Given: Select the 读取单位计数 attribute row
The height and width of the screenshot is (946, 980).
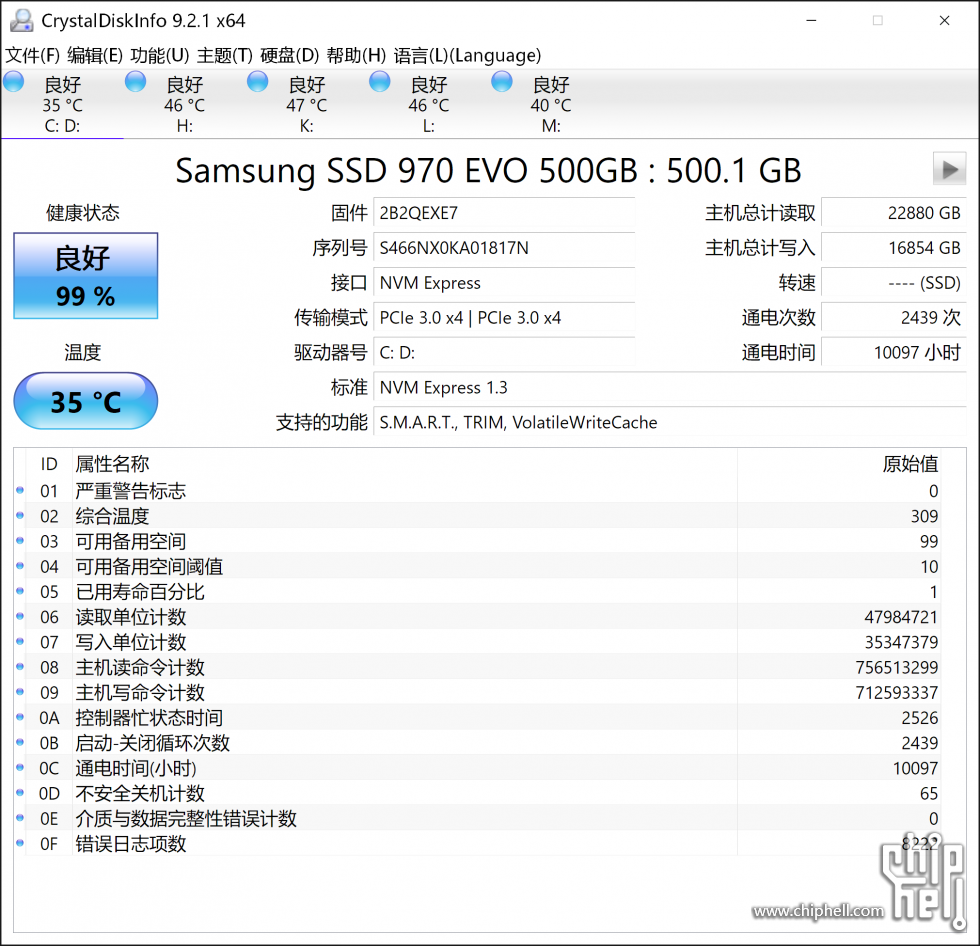Looking at the screenshot, I should point(478,616).
